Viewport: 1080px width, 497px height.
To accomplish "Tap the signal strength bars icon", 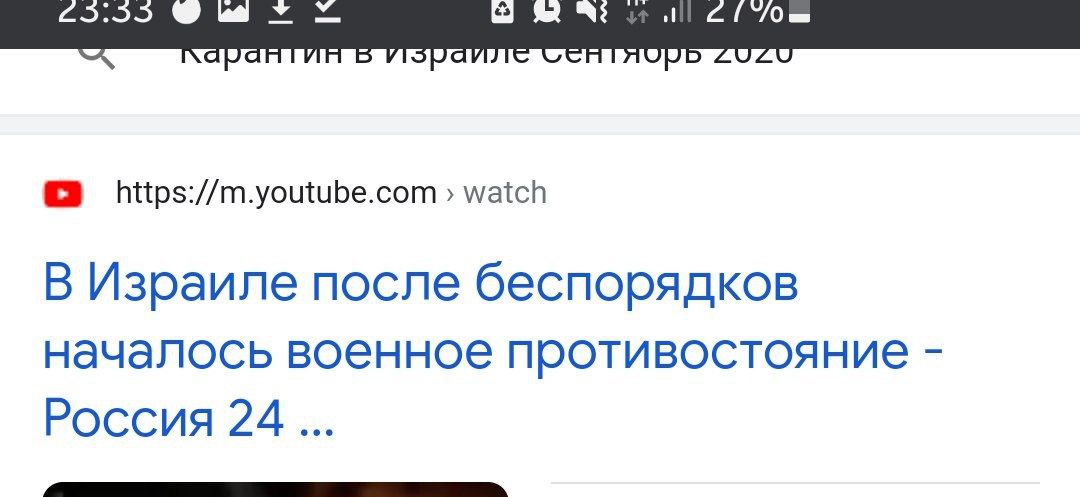I will click(676, 12).
